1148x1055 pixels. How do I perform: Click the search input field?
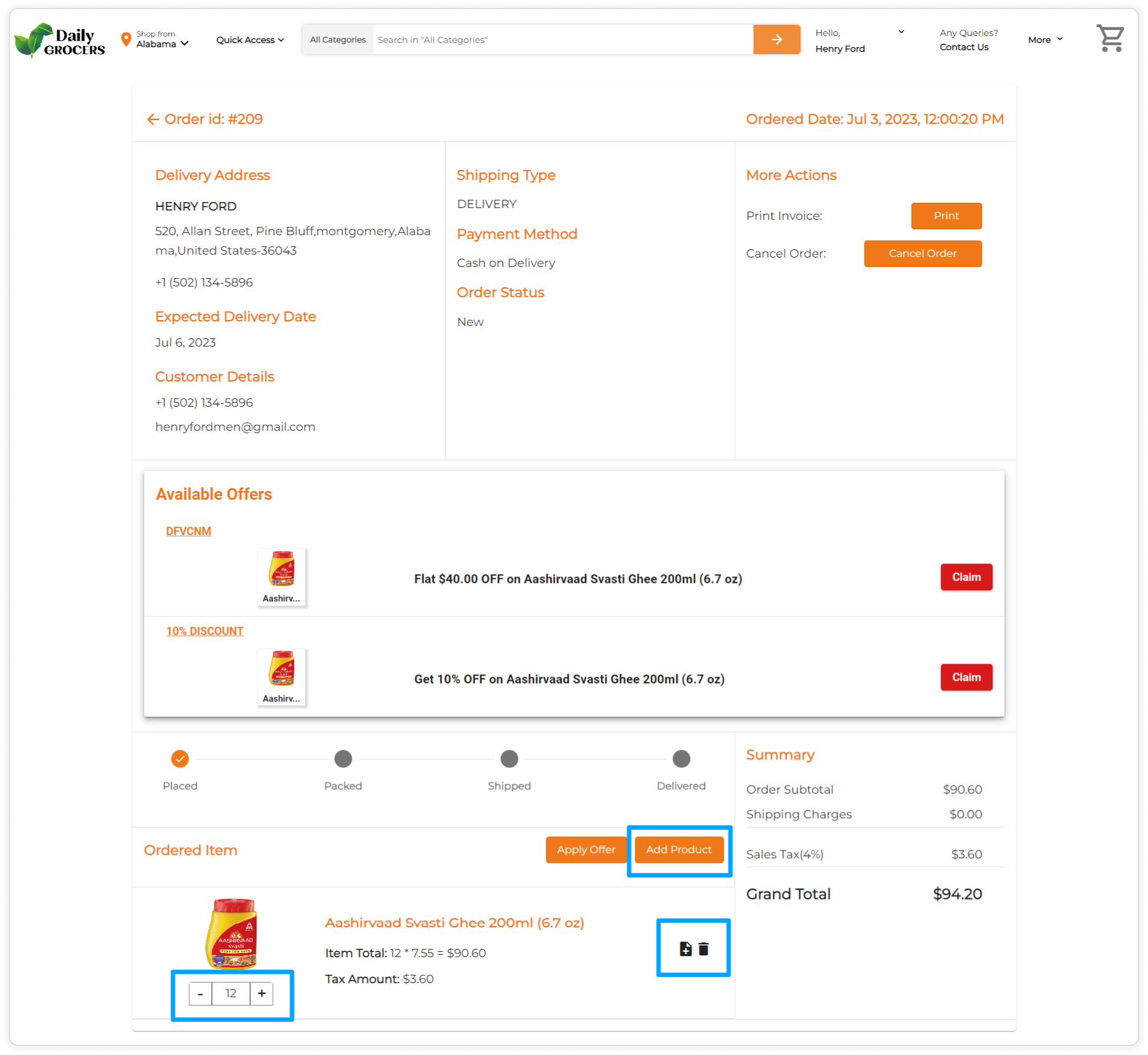pyautogui.click(x=563, y=39)
